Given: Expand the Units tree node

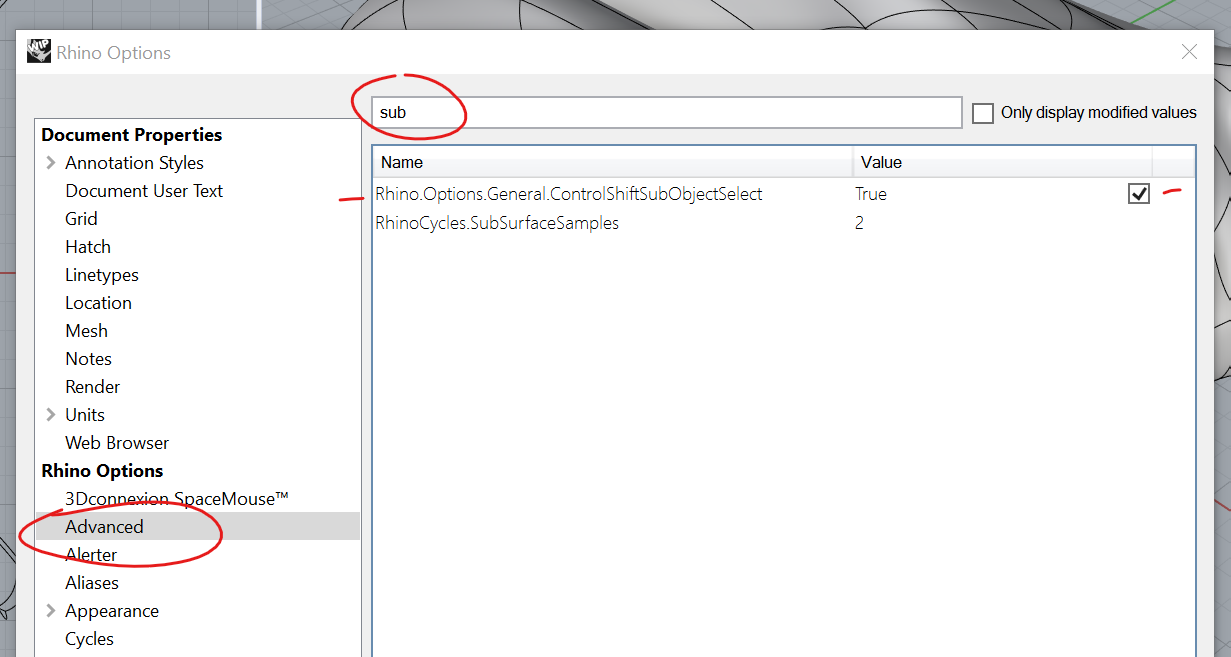Looking at the screenshot, I should coord(51,415).
